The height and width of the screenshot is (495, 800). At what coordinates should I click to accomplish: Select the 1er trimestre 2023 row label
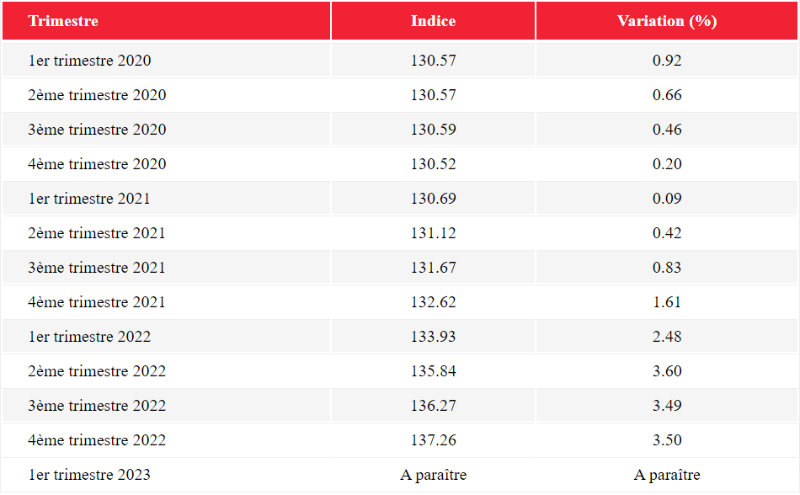click(89, 475)
